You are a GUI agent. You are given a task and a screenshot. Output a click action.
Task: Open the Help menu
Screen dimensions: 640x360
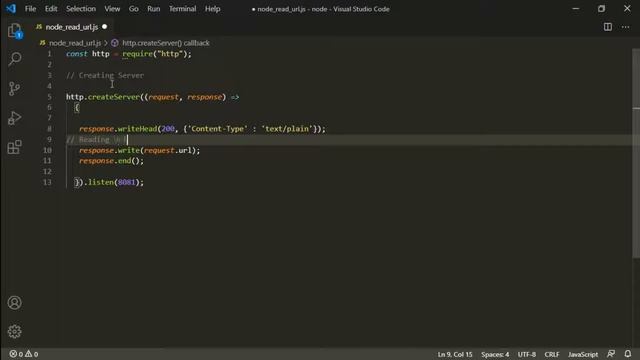[212, 9]
